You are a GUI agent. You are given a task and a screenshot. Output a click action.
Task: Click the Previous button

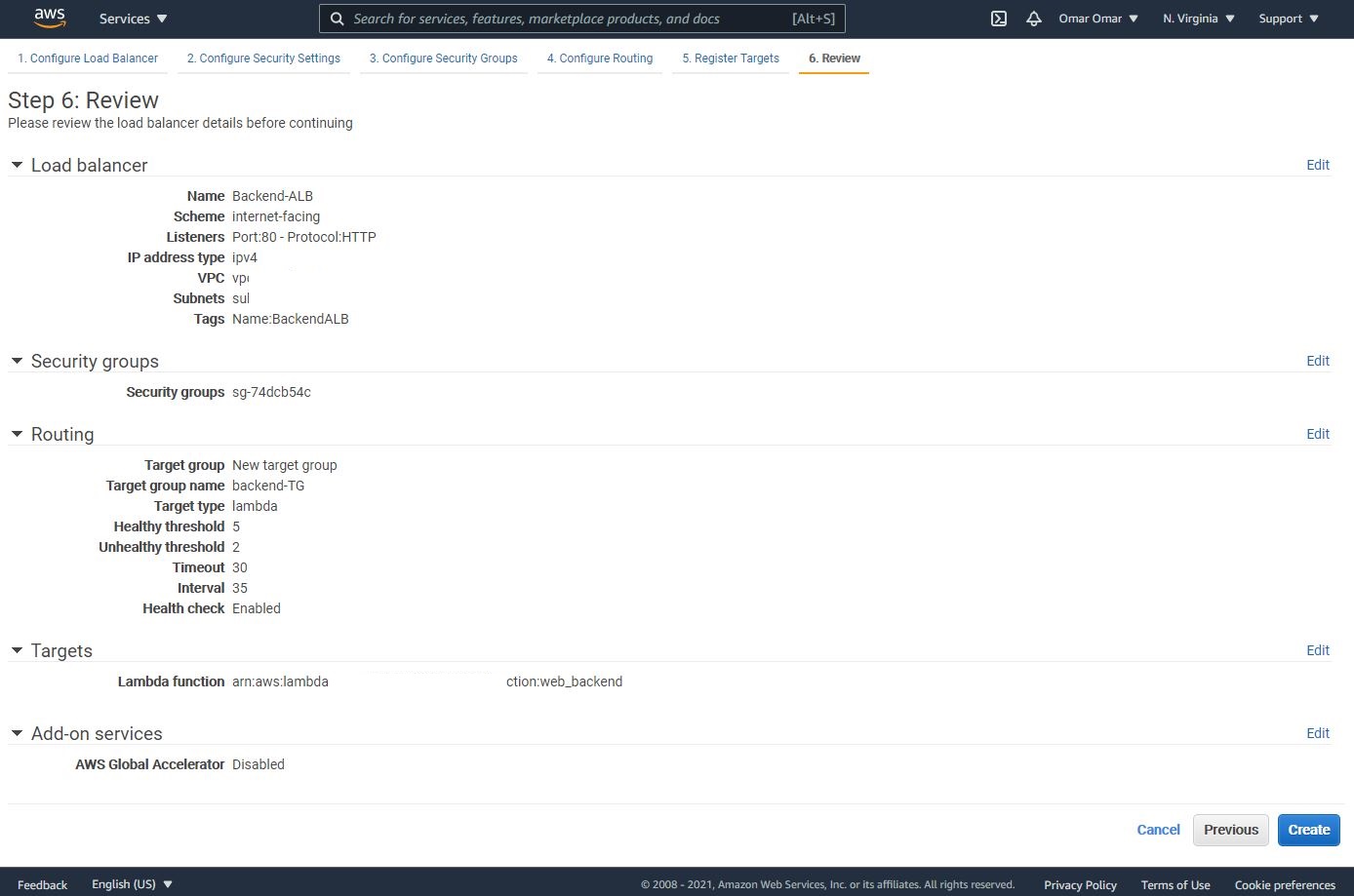pyautogui.click(x=1231, y=830)
